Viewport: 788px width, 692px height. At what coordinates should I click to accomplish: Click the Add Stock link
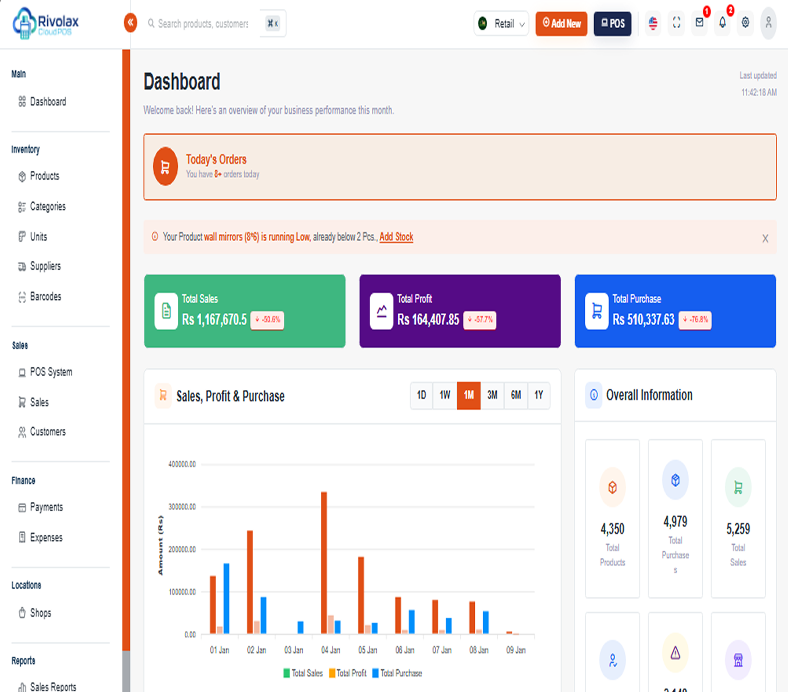coord(396,237)
